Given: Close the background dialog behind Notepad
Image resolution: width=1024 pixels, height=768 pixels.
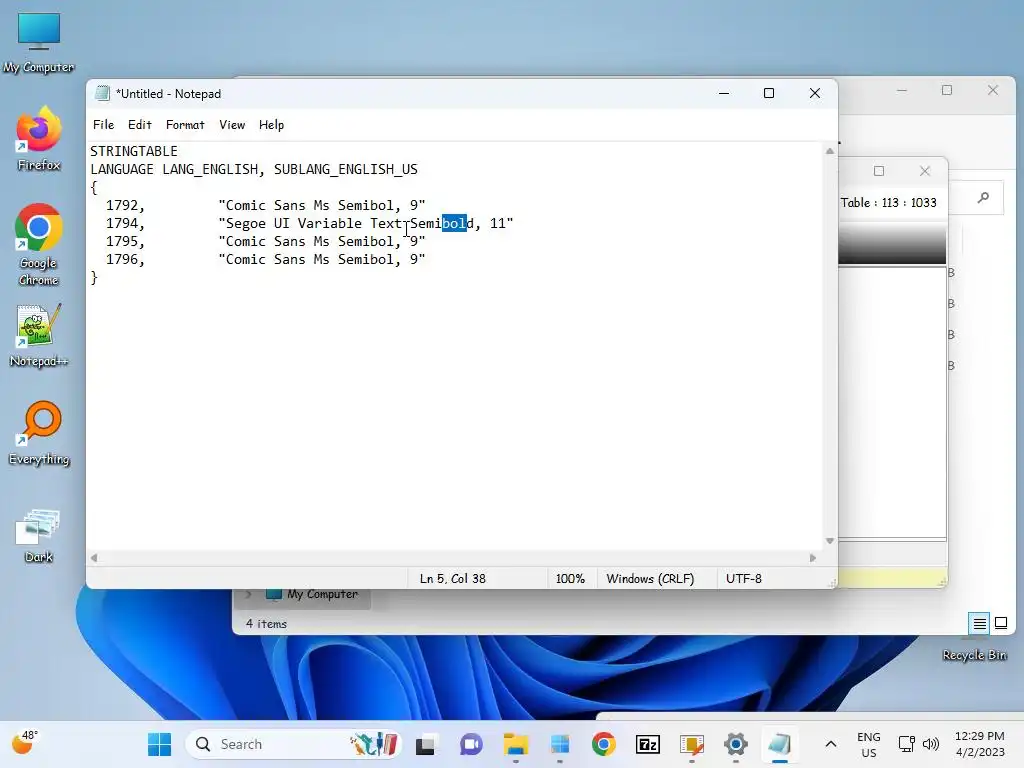Looking at the screenshot, I should point(924,171).
